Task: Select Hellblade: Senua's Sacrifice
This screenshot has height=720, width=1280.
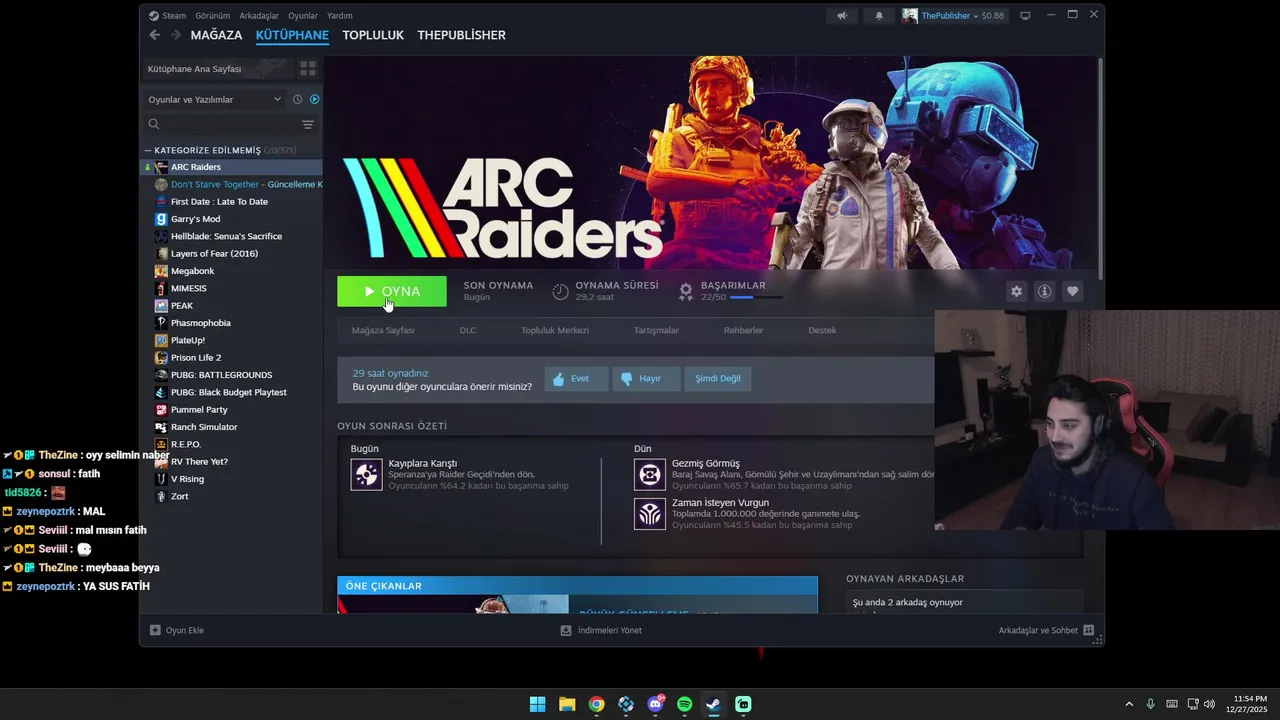Action: (232, 236)
